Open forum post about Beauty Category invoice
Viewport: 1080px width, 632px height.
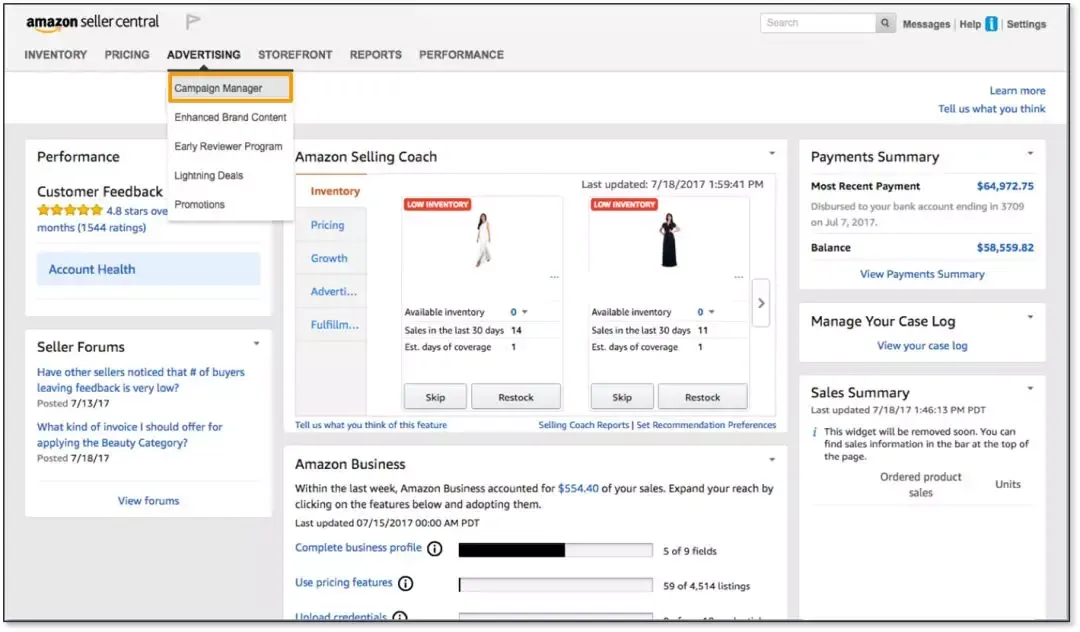pyautogui.click(x=129, y=435)
